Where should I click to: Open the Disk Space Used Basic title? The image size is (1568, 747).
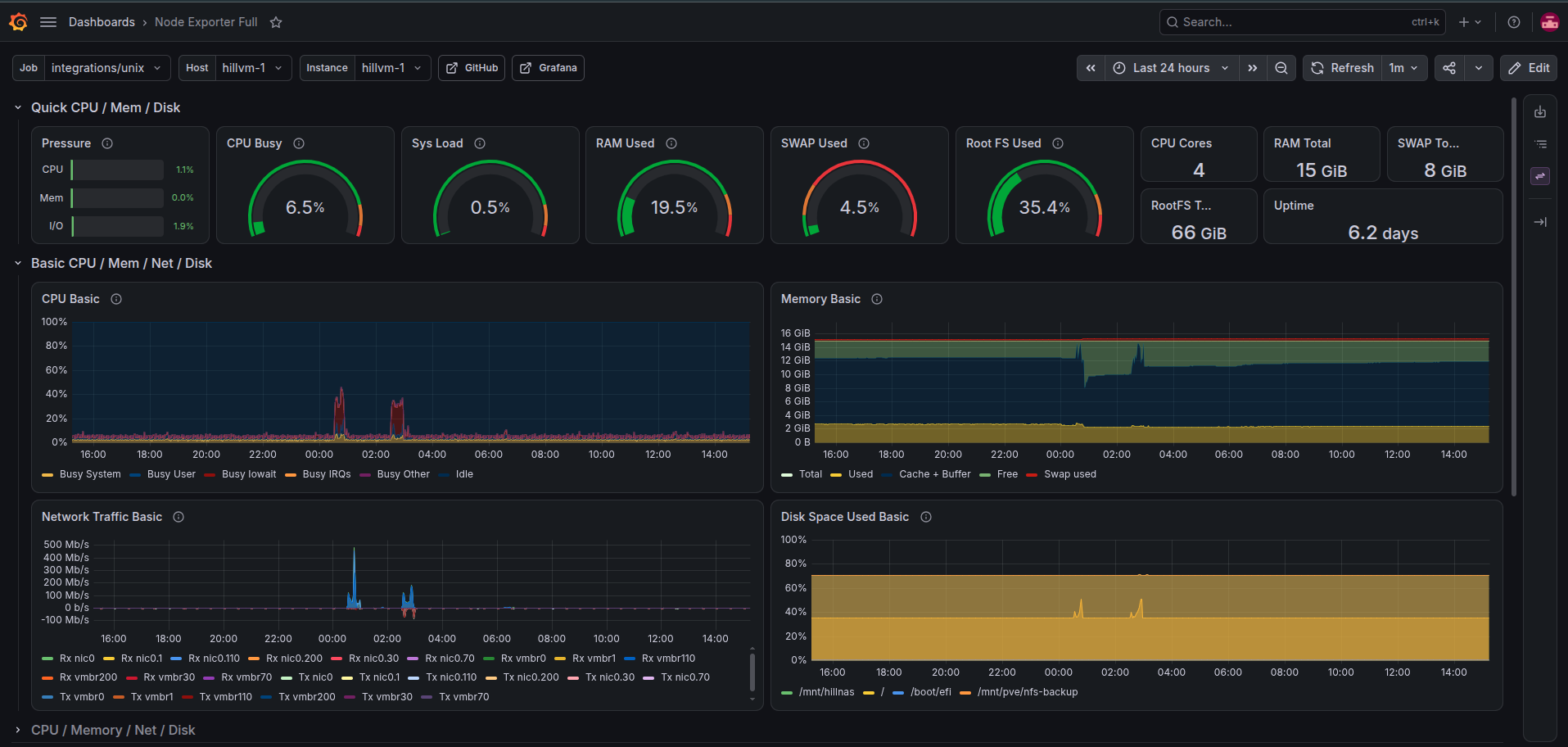845,517
